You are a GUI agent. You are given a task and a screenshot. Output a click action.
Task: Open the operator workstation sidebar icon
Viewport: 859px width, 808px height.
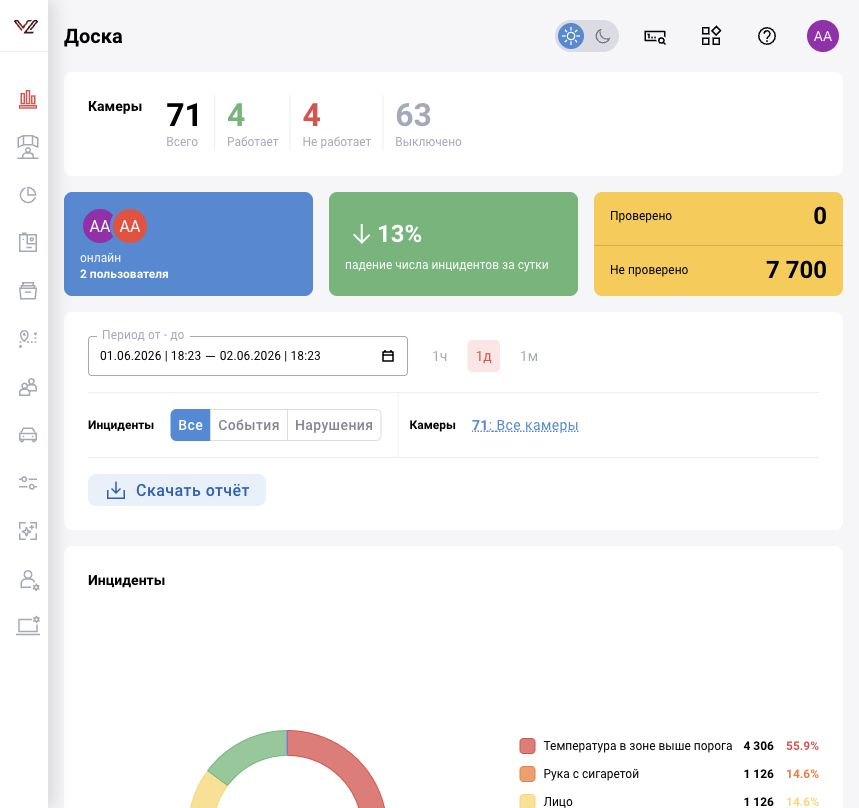(28, 147)
